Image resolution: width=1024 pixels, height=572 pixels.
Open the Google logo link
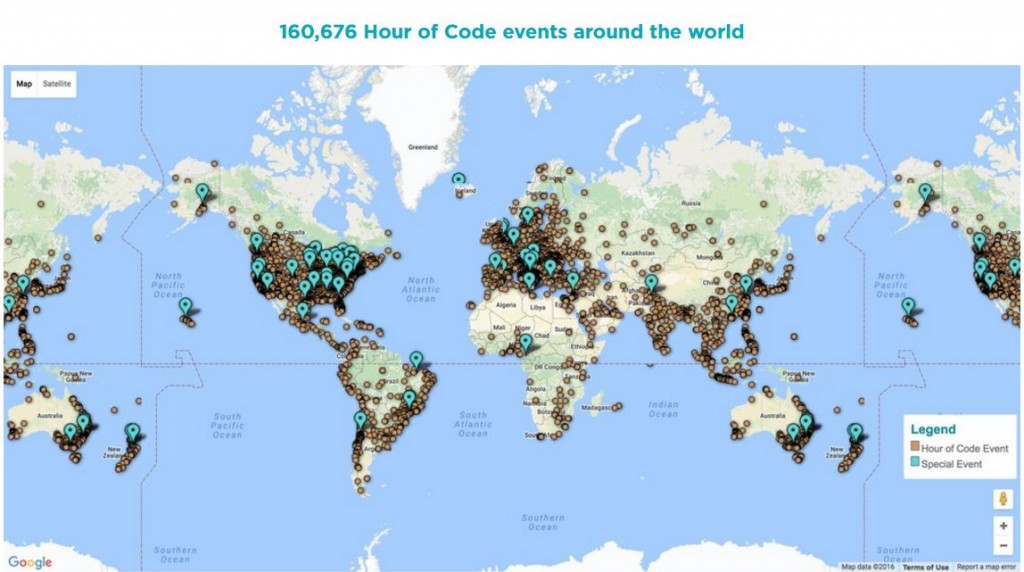pos(30,562)
